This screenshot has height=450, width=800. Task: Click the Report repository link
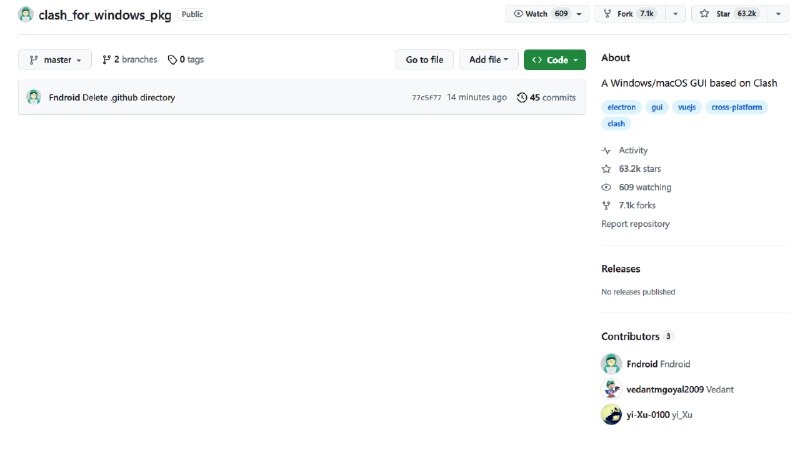(635, 224)
